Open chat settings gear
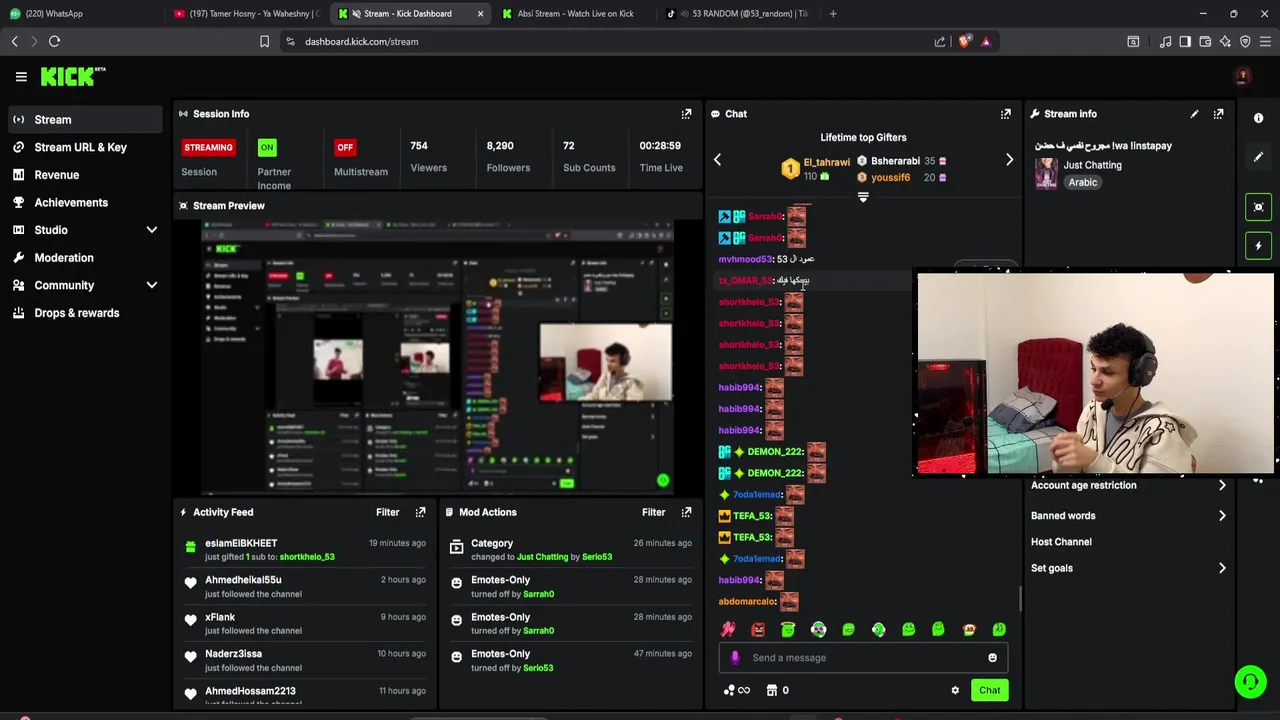 point(955,690)
